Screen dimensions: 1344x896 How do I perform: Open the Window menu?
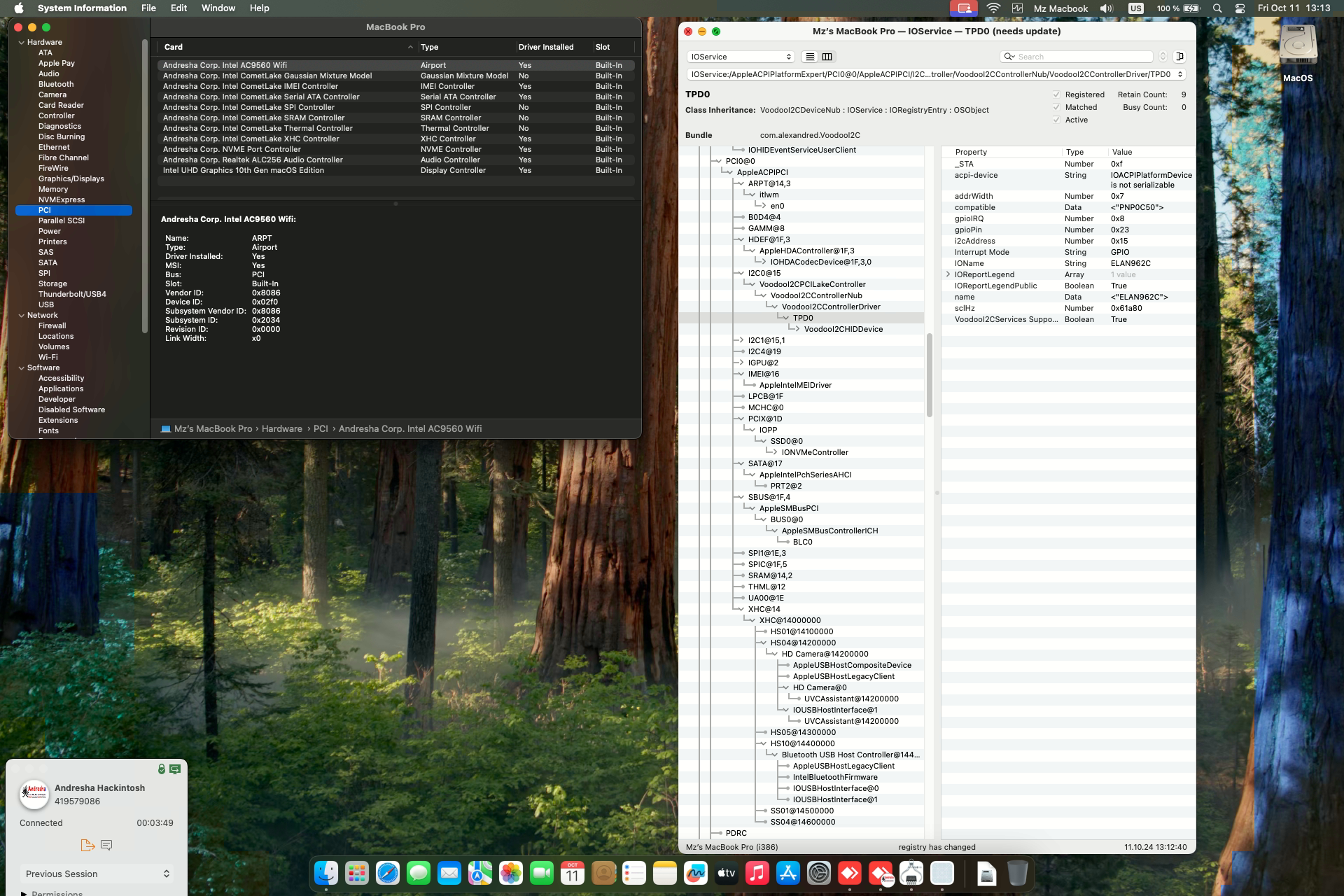[218, 8]
